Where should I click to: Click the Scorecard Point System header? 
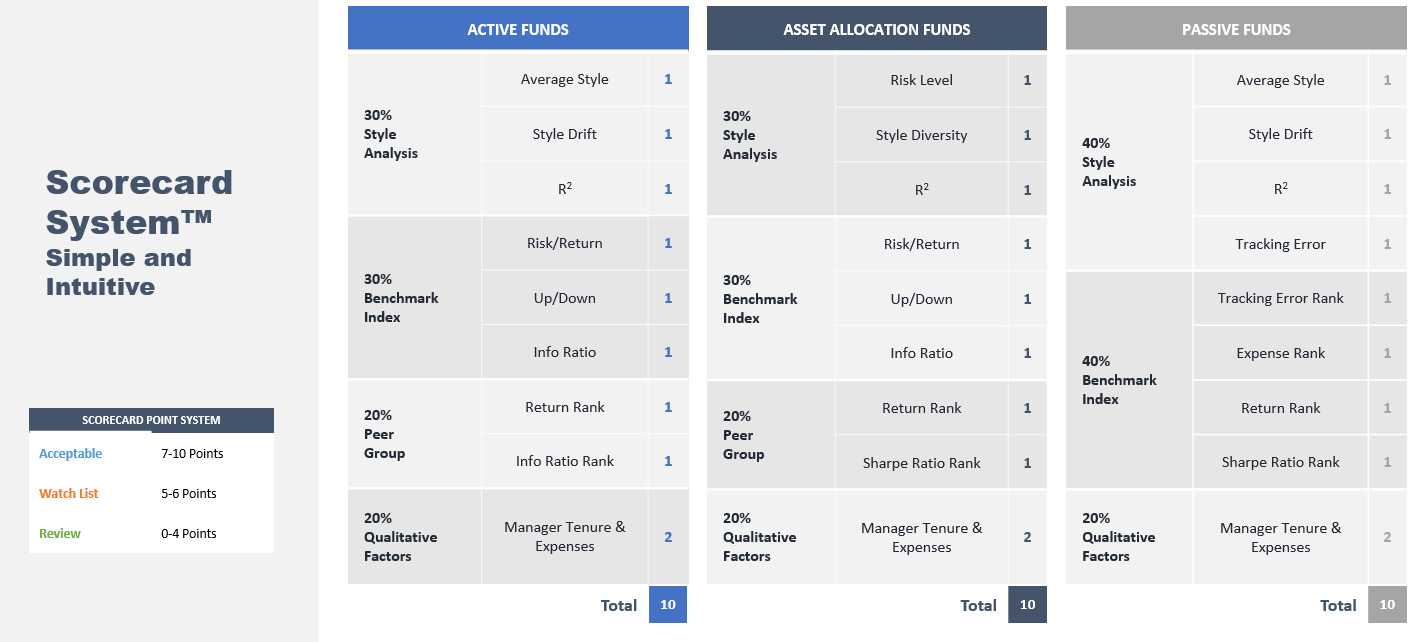click(151, 420)
